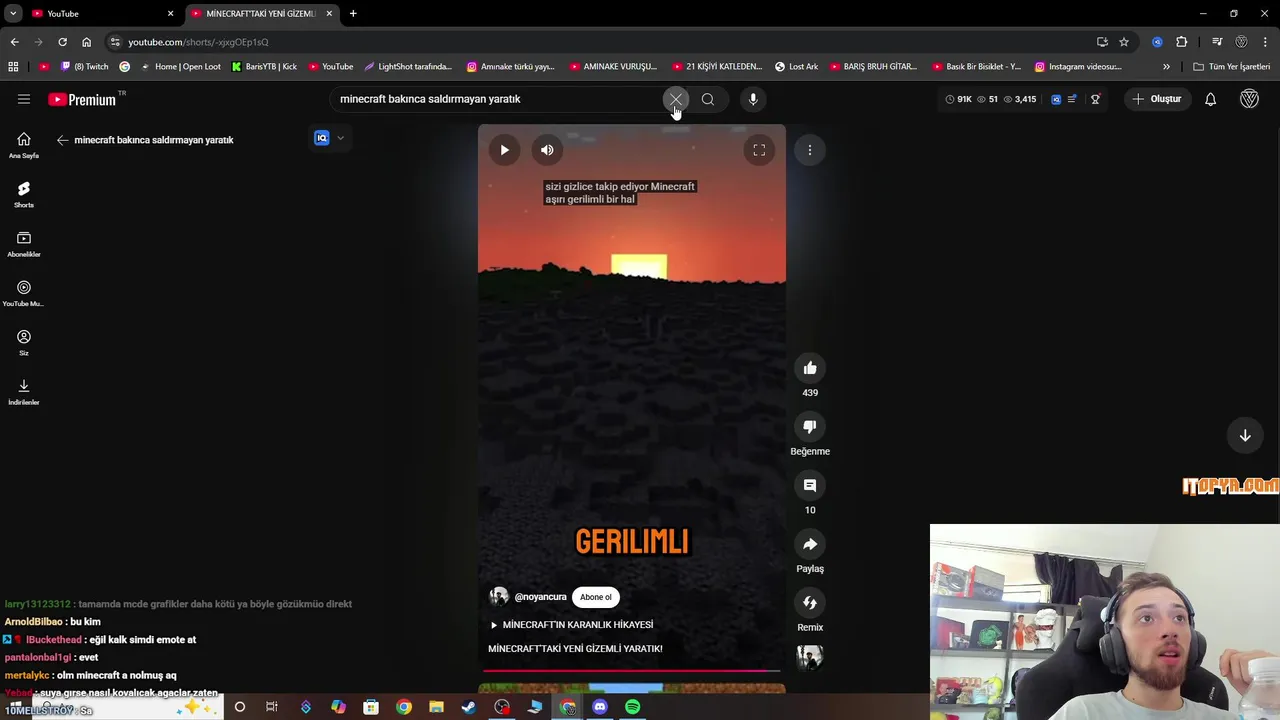1280x720 pixels.
Task: Go back from search results arrow
Action: click(x=62, y=140)
